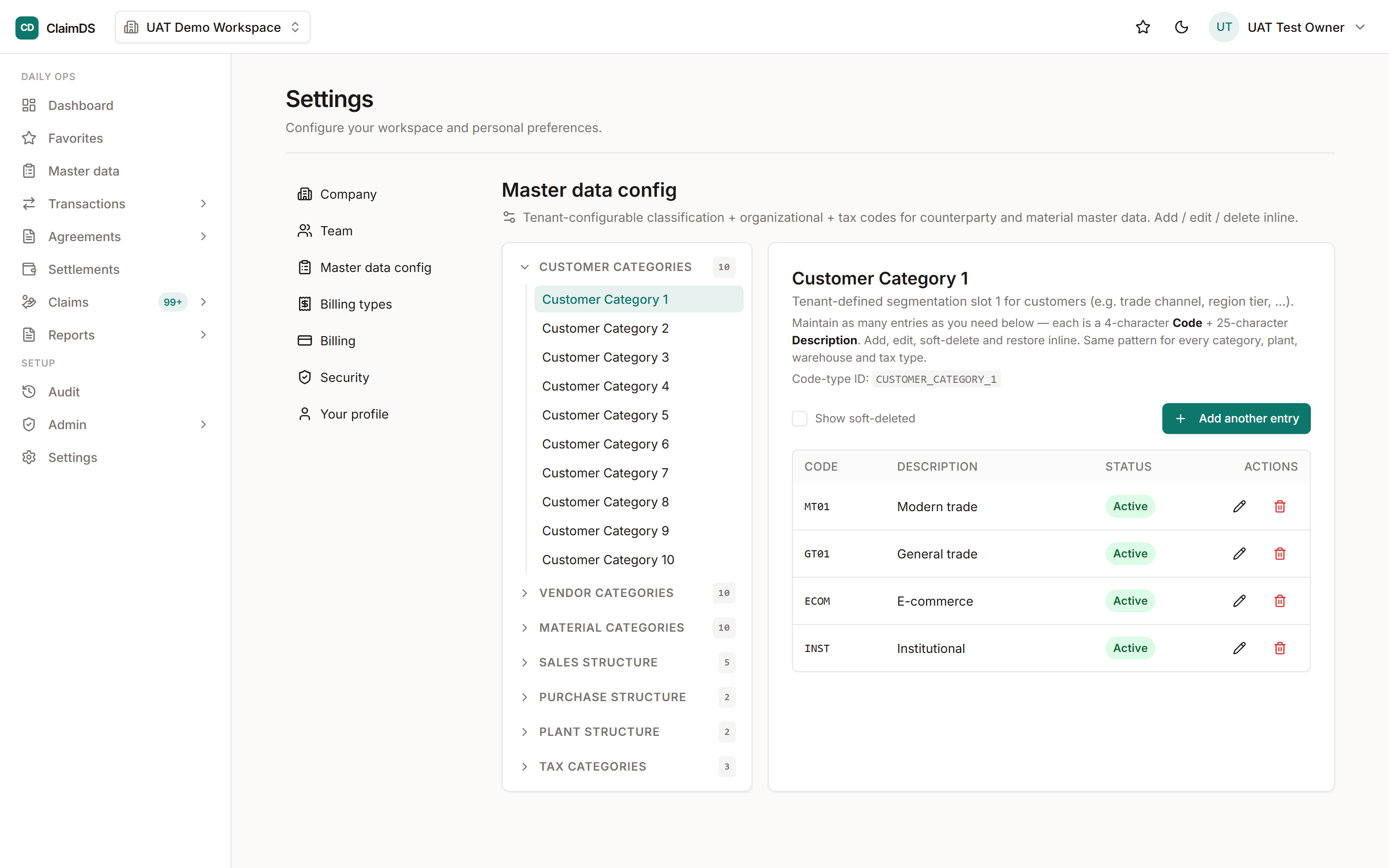1389x868 pixels.
Task: Edit the E-commerce entry
Action: click(1239, 600)
